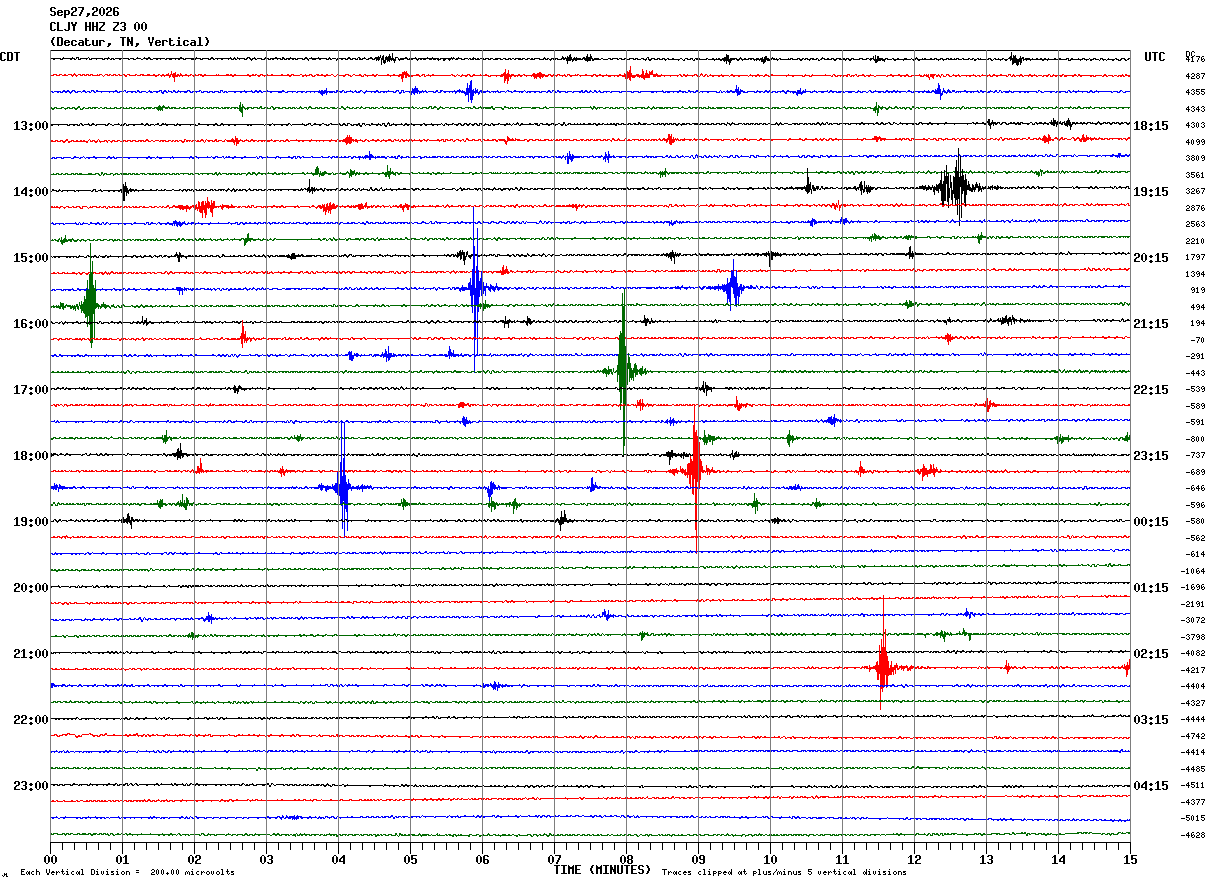The image size is (1210, 886).
Task: Click the Traces clipped footer note
Action: coord(784,873)
